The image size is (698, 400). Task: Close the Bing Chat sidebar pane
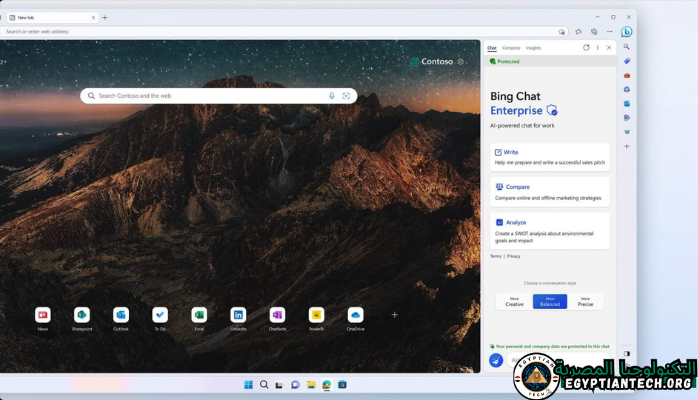pos(609,48)
